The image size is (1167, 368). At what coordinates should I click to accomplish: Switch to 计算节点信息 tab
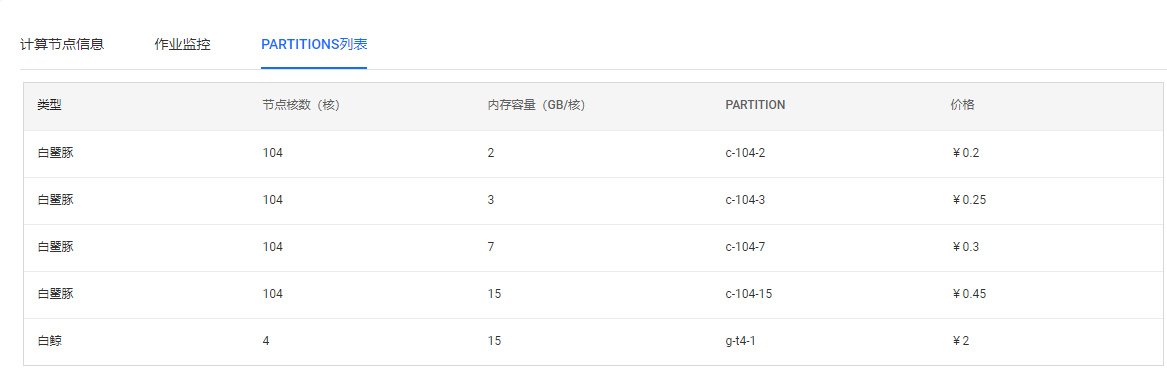(62, 45)
